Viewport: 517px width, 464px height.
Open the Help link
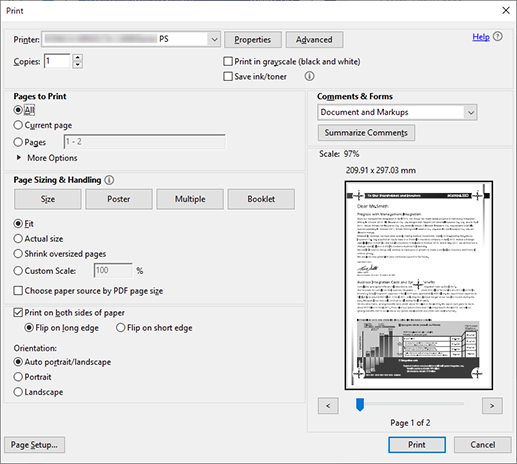(481, 37)
